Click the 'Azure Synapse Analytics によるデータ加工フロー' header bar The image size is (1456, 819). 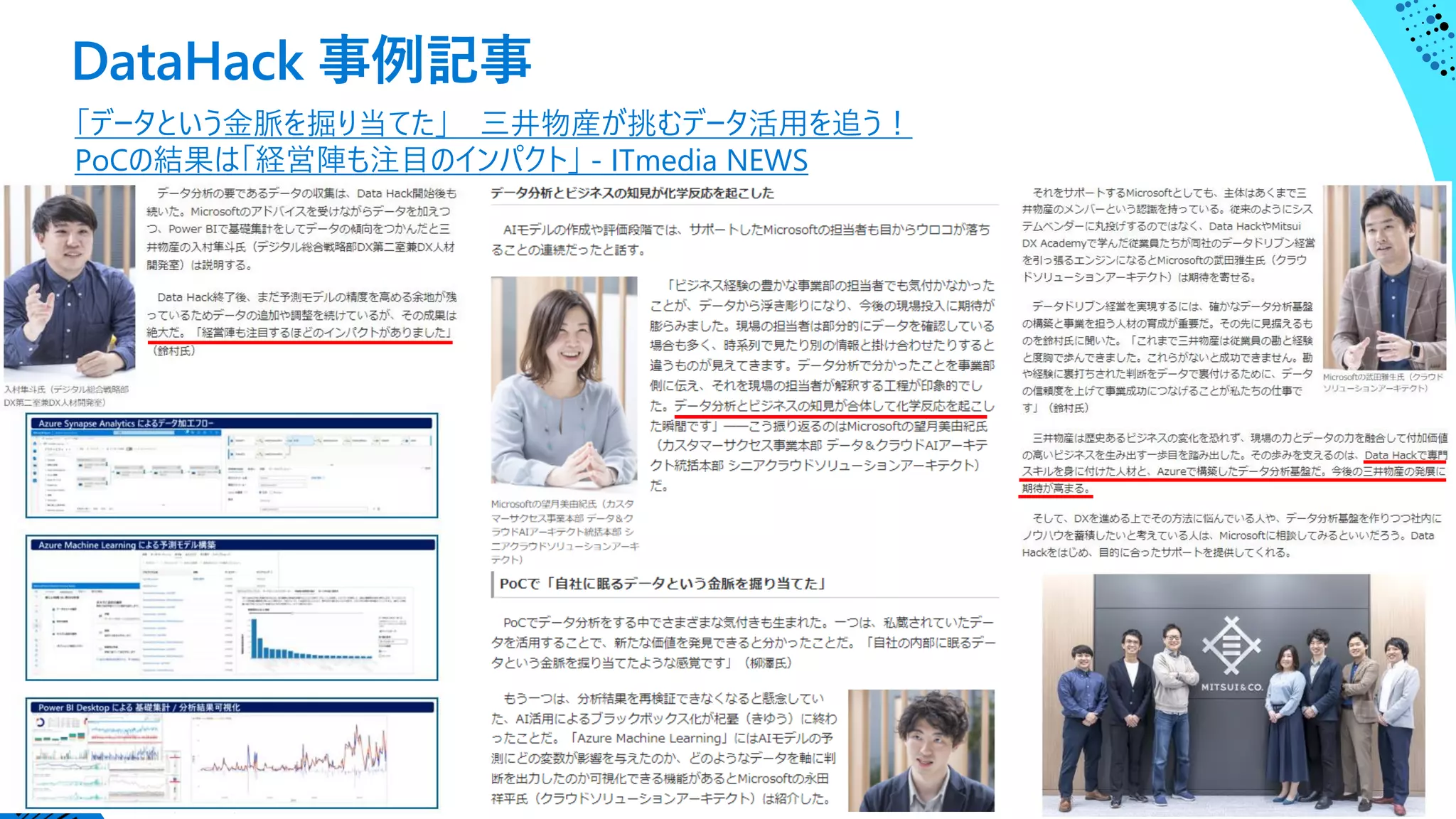(x=232, y=423)
